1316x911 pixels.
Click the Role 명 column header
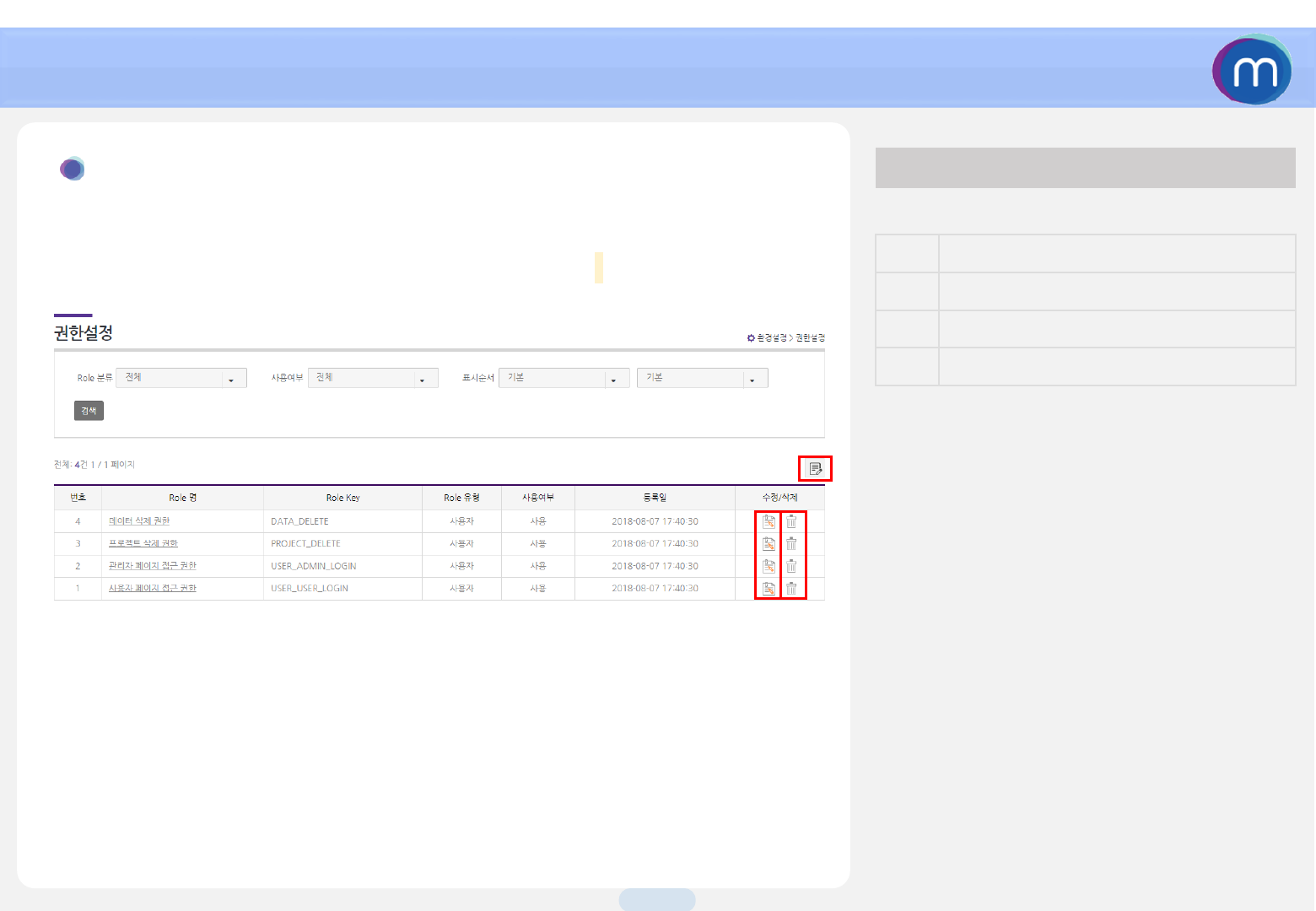183,498
